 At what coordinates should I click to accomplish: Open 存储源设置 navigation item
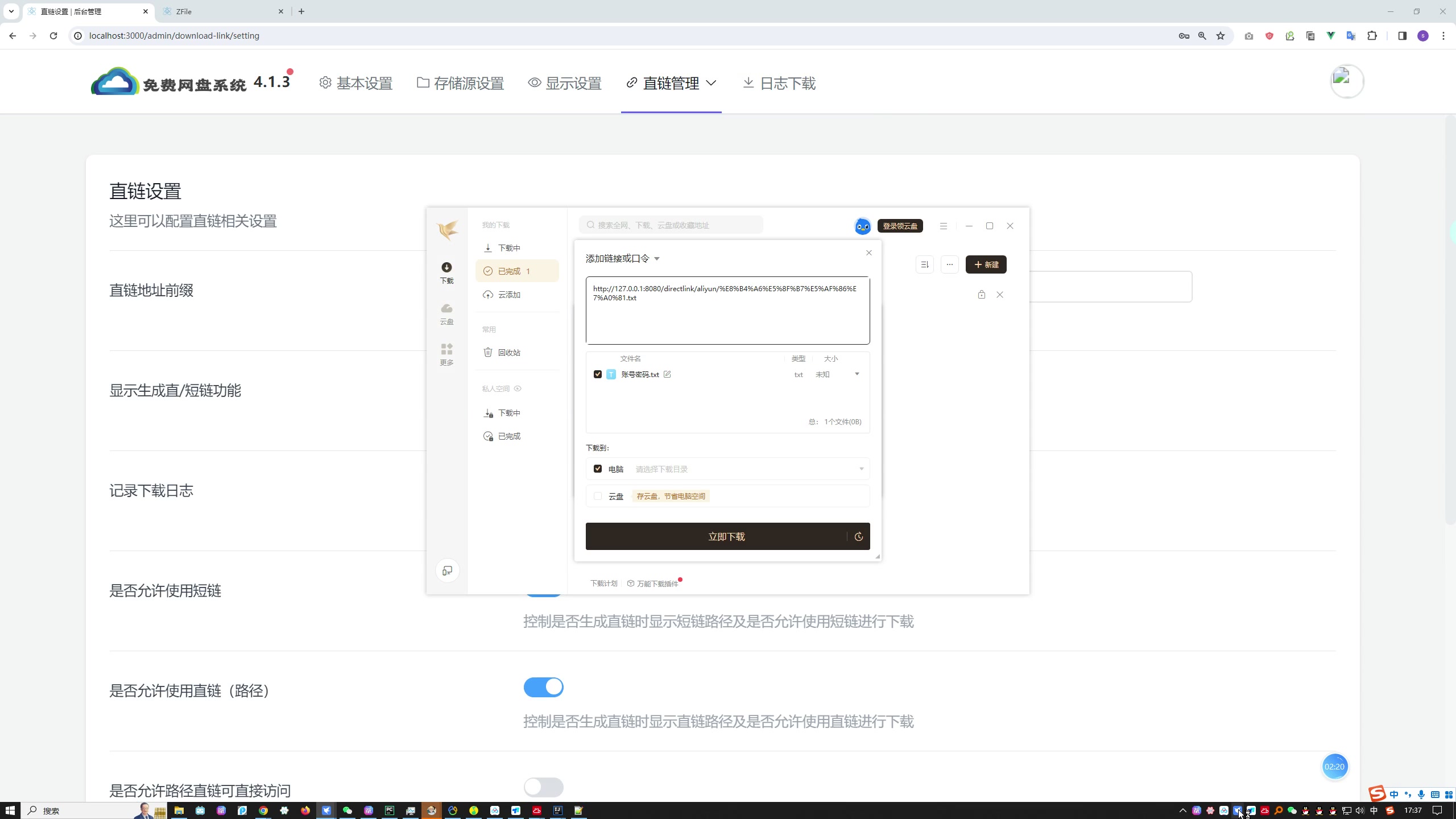coord(460,83)
